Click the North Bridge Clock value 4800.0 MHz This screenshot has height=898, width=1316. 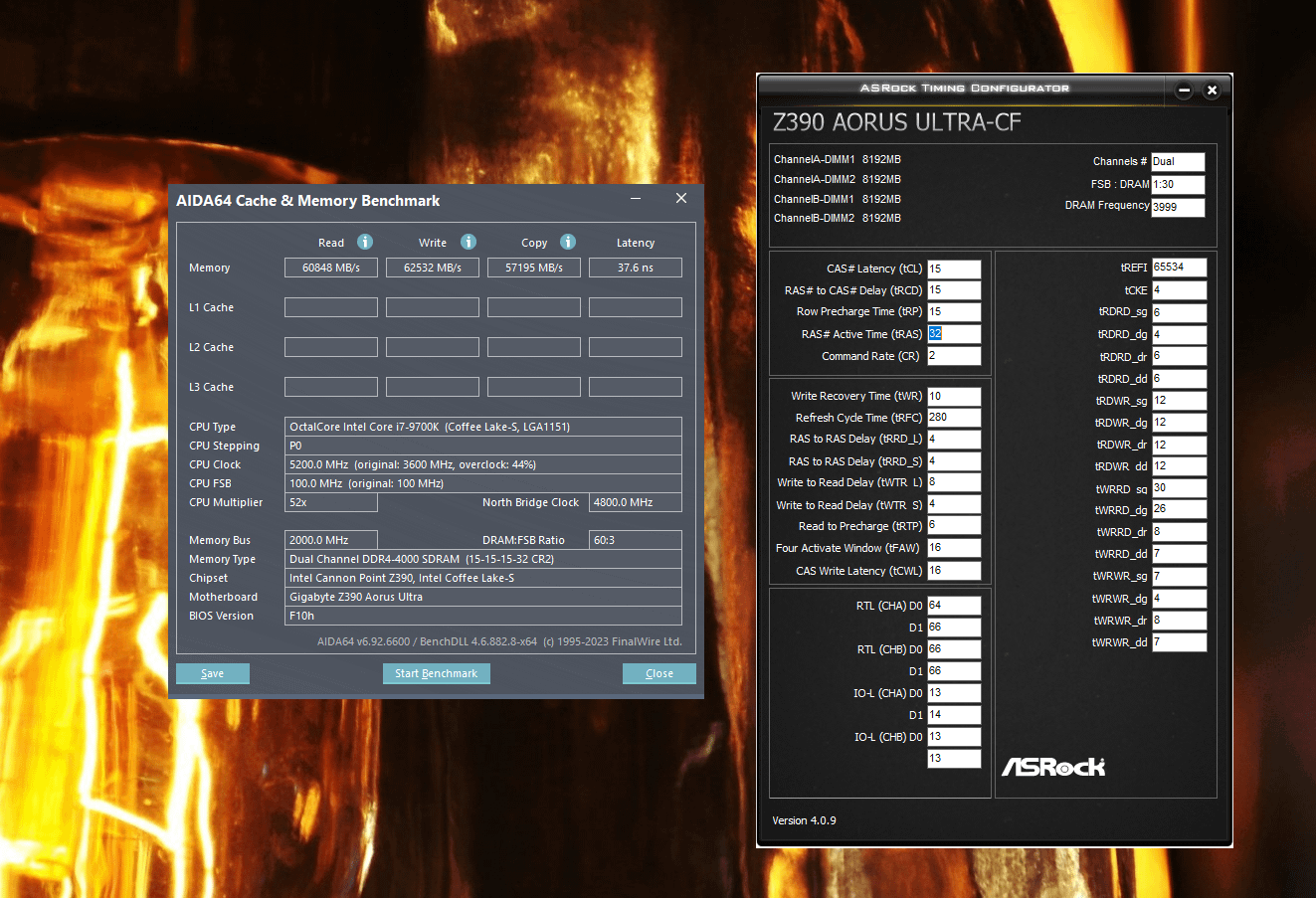[636, 502]
